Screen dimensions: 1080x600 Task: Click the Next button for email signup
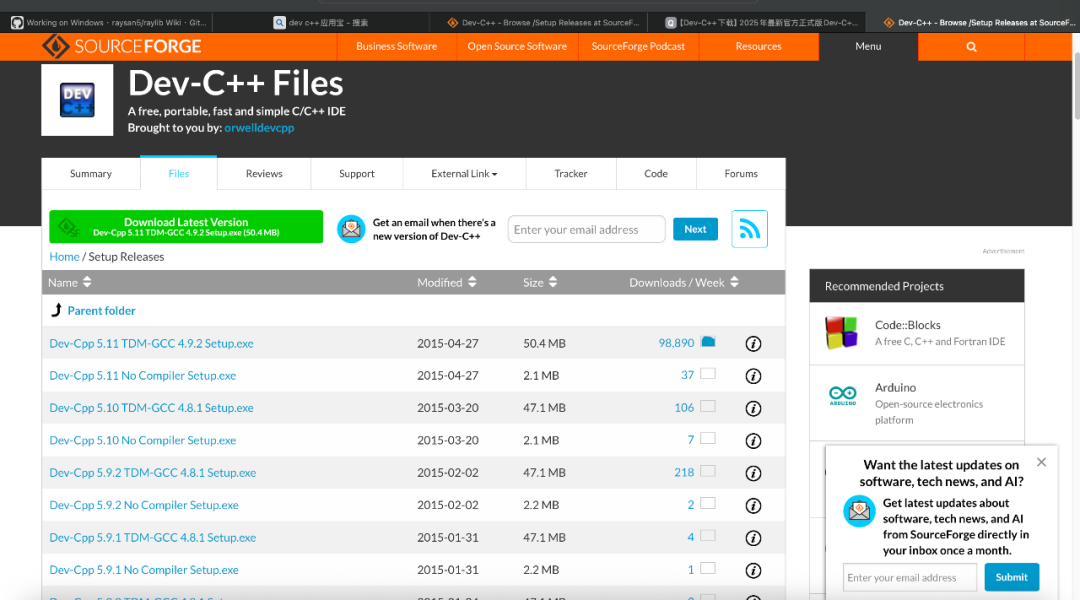click(x=695, y=229)
